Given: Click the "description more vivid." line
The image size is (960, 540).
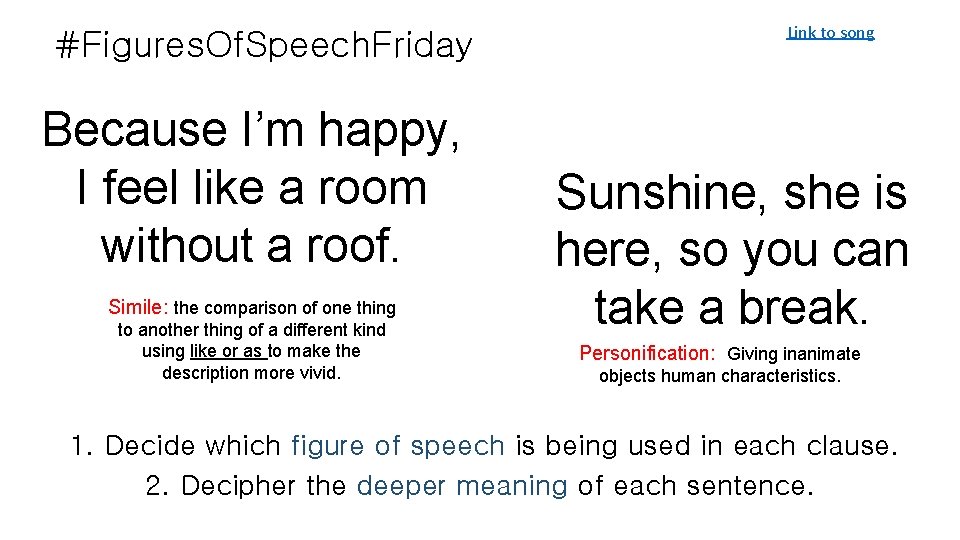Looking at the screenshot, I should coord(251,373).
